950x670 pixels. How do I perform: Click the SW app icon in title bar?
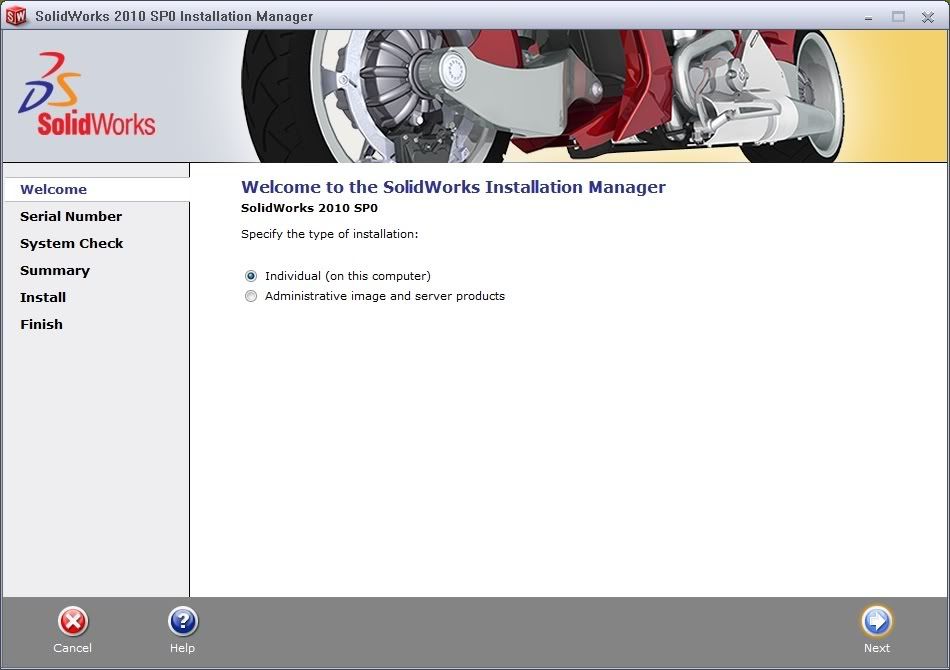point(16,16)
